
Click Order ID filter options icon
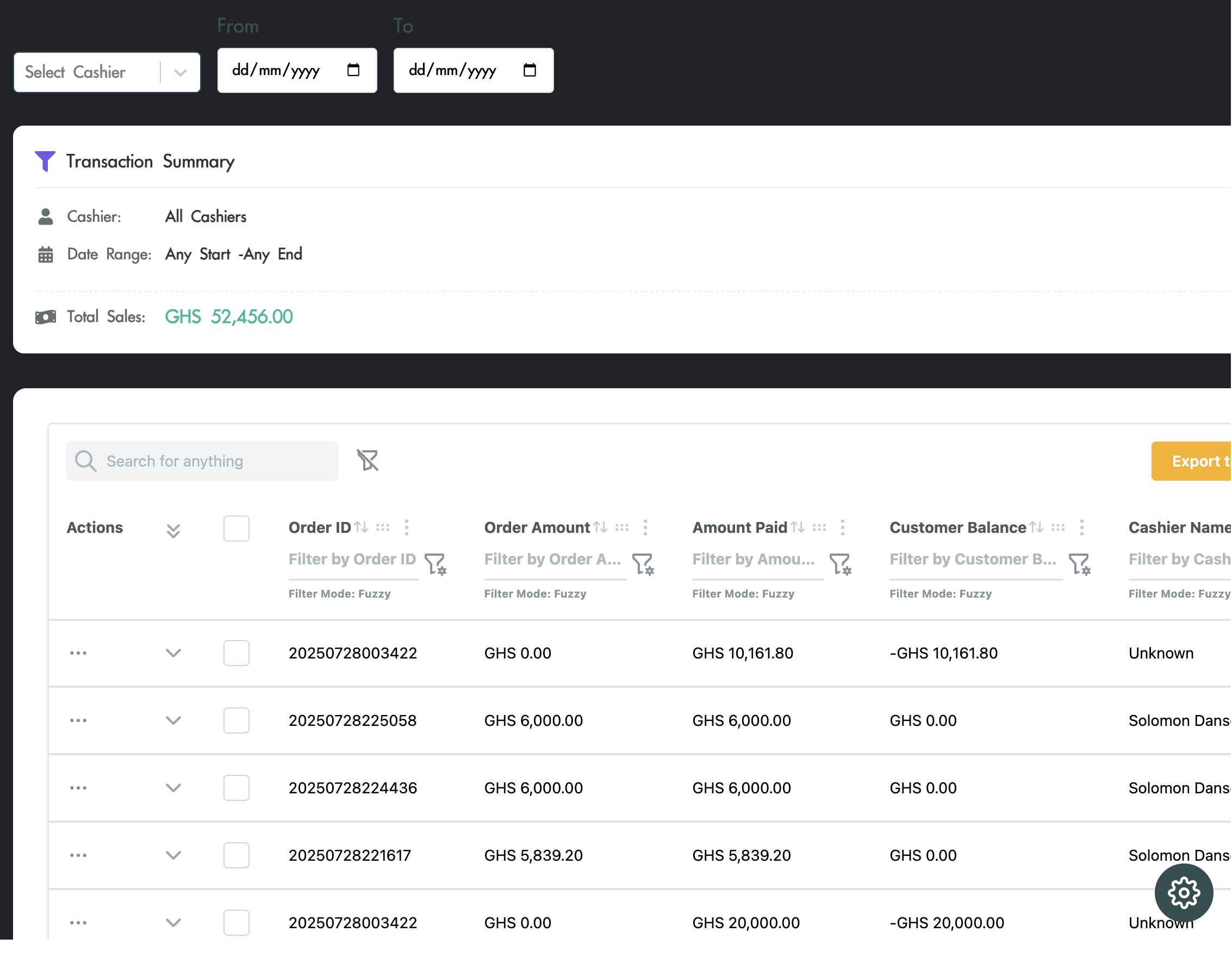[435, 563]
